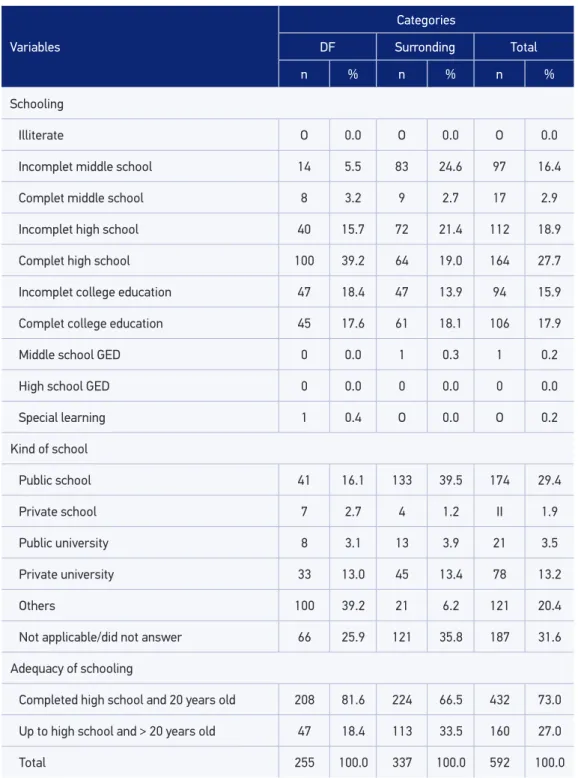
Task: Click the Surronding column header
Action: pyautogui.click(x=425, y=47)
